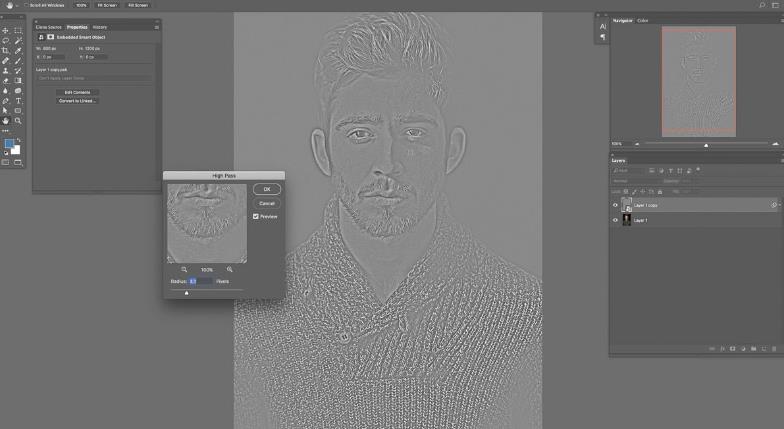This screenshot has height=429, width=784.
Task: Expand smart filters on Layer 1 copy
Action: [780, 205]
